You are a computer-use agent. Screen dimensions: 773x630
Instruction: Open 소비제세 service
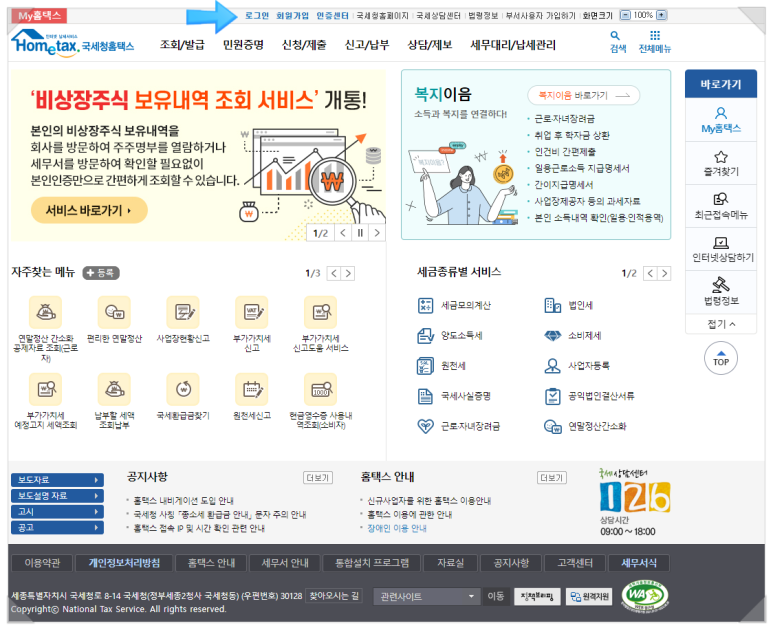tap(573, 336)
